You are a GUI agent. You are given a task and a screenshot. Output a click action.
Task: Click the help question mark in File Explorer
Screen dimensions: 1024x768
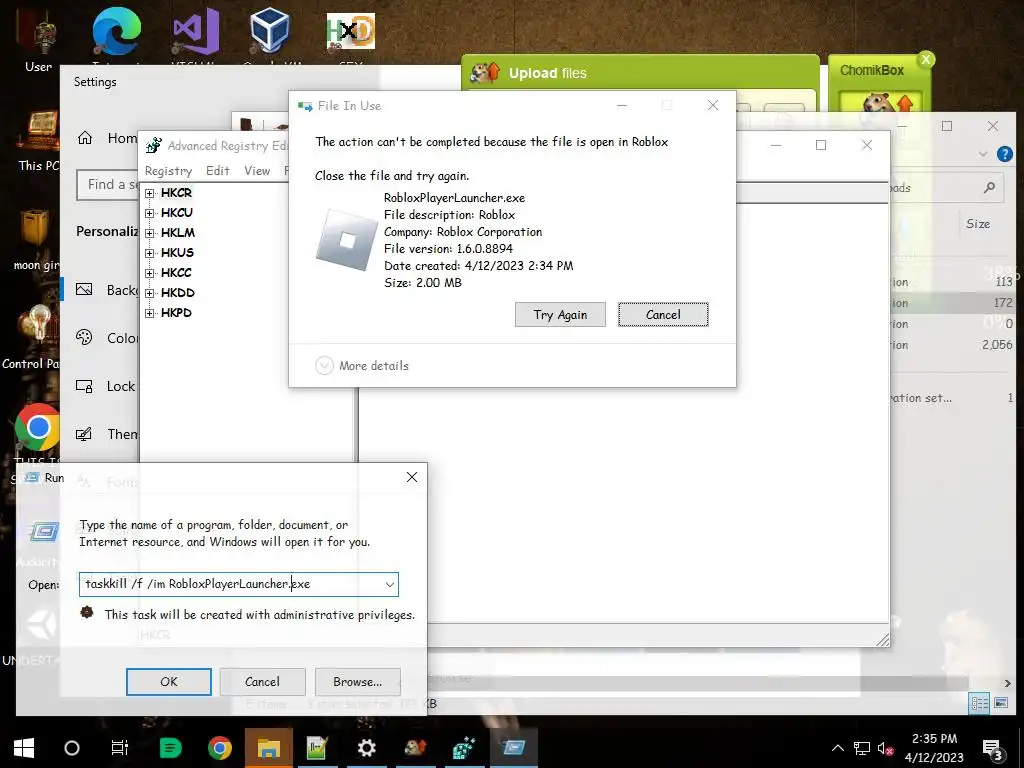tap(1004, 154)
